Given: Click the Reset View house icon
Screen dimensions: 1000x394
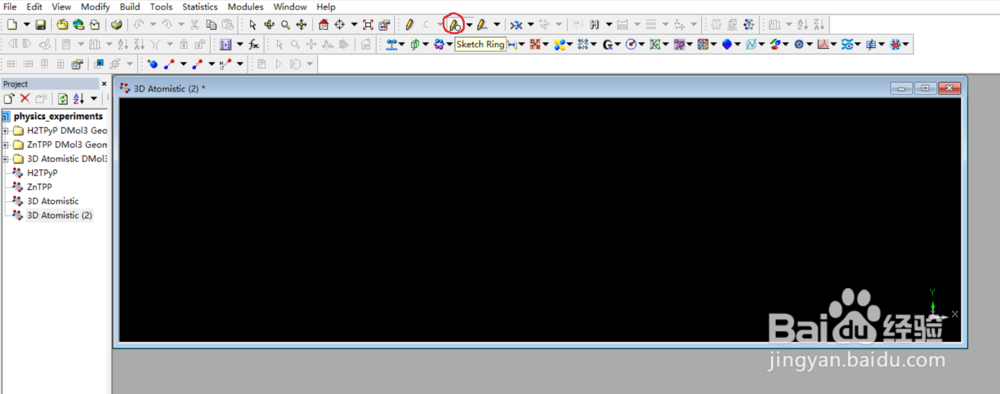Looking at the screenshot, I should [324, 25].
